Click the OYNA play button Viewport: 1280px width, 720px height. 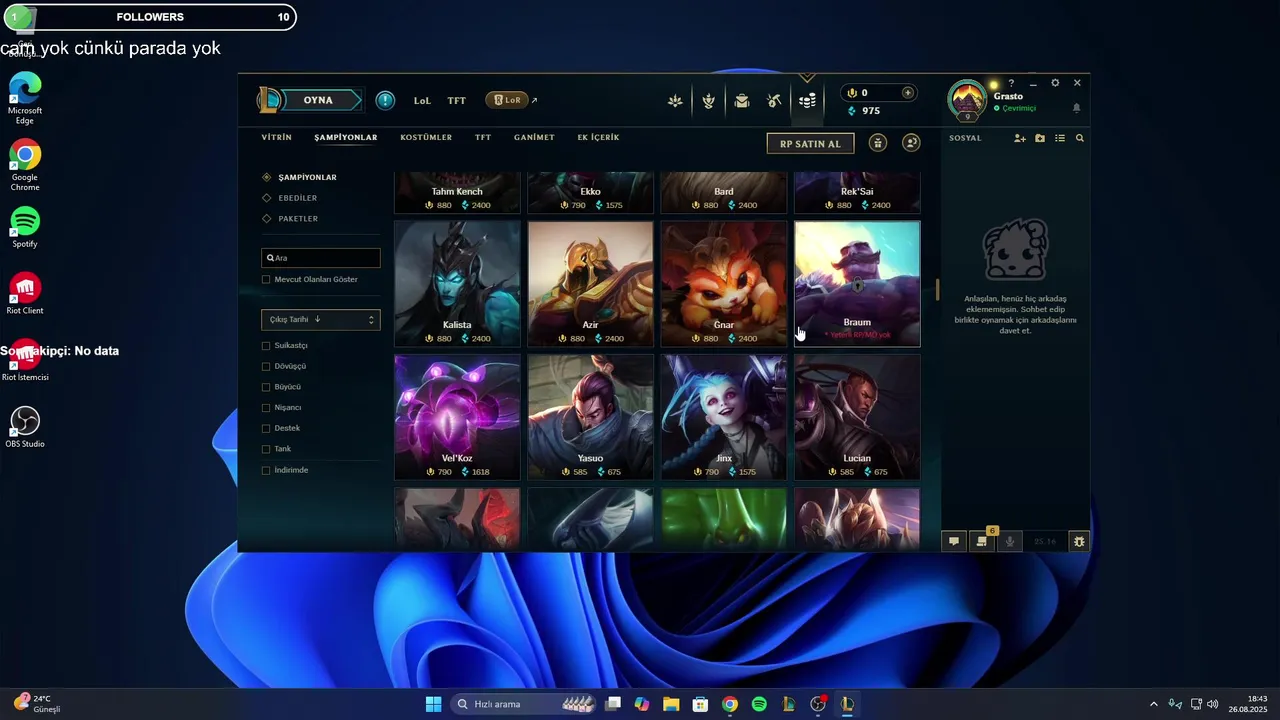coord(322,100)
